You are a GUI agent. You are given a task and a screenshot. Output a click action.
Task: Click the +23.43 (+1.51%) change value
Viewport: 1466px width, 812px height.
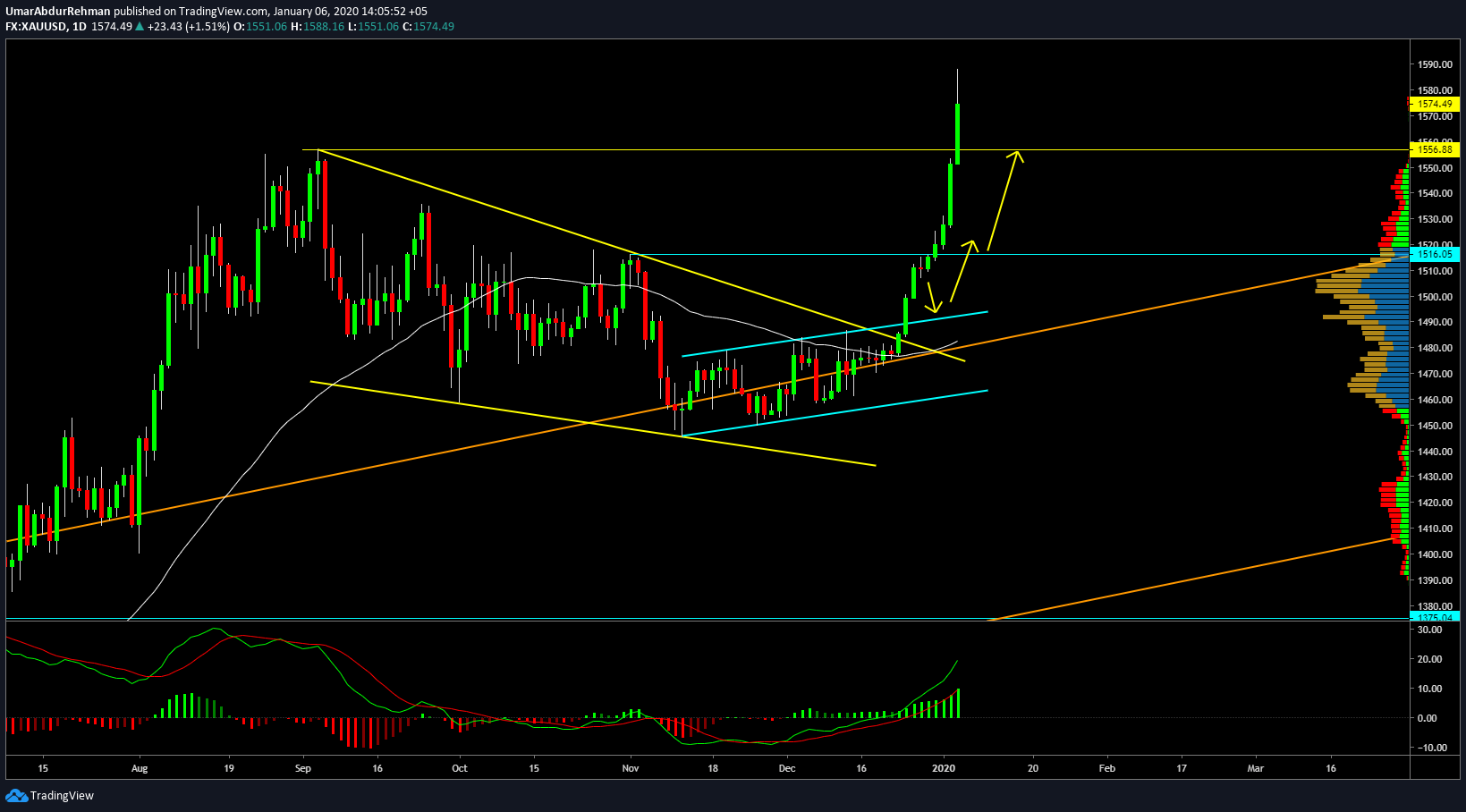189,27
